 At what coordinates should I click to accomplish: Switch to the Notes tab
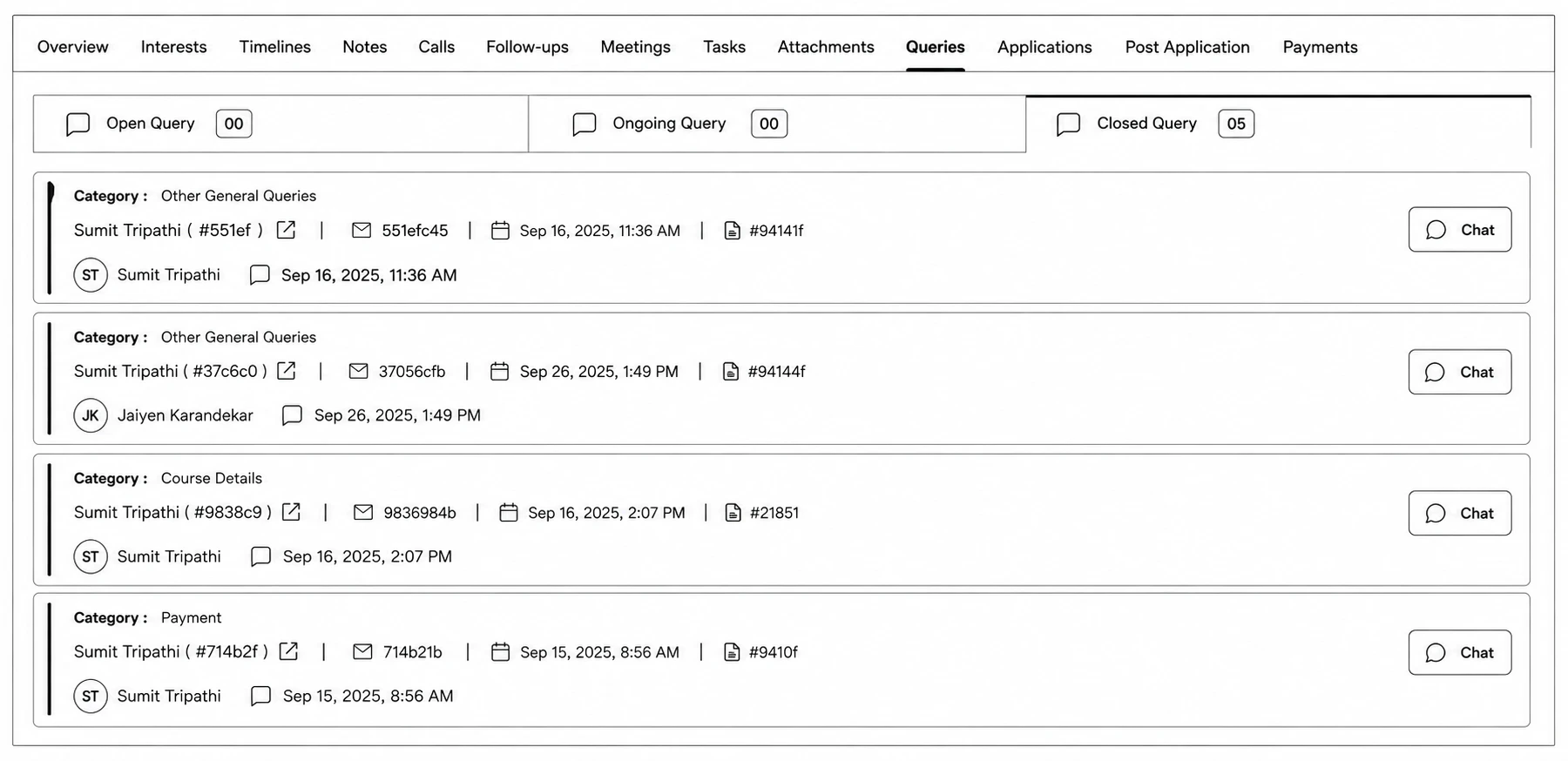point(365,47)
